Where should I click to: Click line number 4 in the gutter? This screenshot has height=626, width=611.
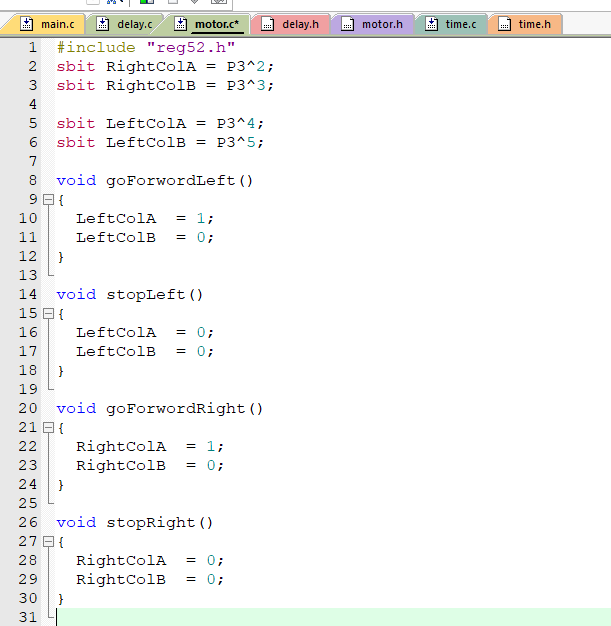(x=33, y=105)
